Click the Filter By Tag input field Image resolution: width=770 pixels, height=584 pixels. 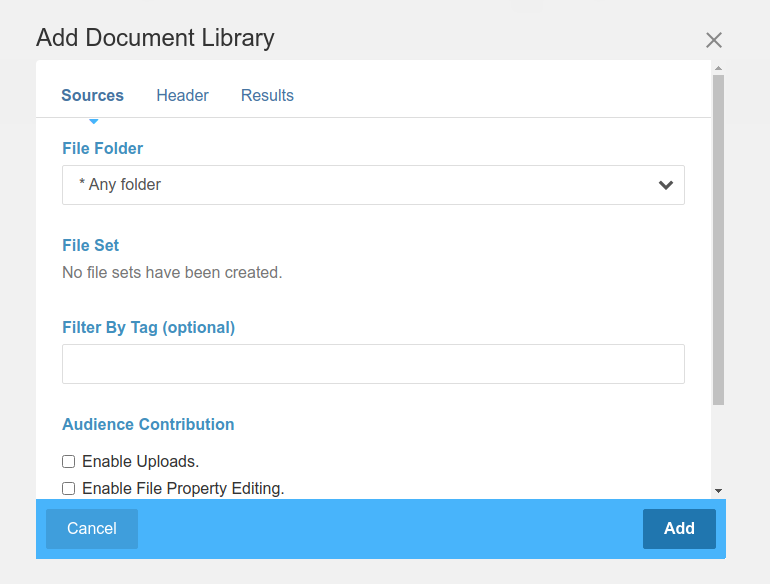coord(373,364)
